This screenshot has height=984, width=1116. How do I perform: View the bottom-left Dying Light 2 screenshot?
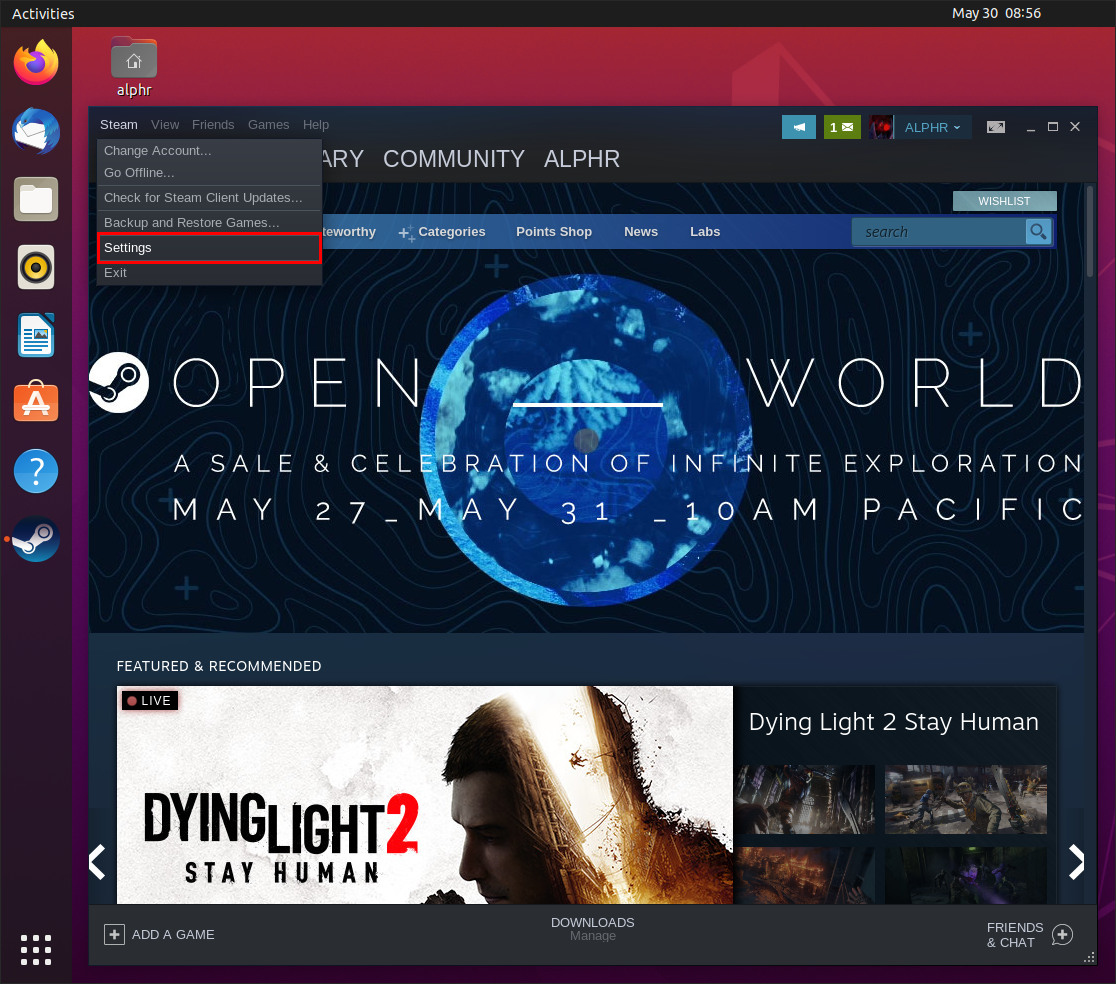806,875
